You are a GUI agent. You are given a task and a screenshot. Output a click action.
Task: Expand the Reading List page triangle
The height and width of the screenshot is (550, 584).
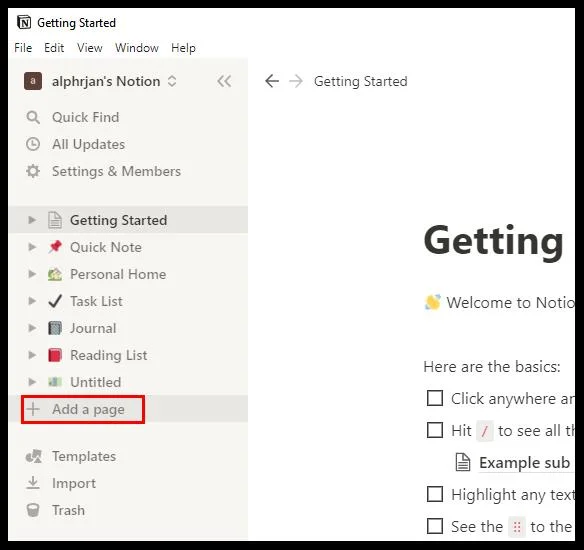32,355
